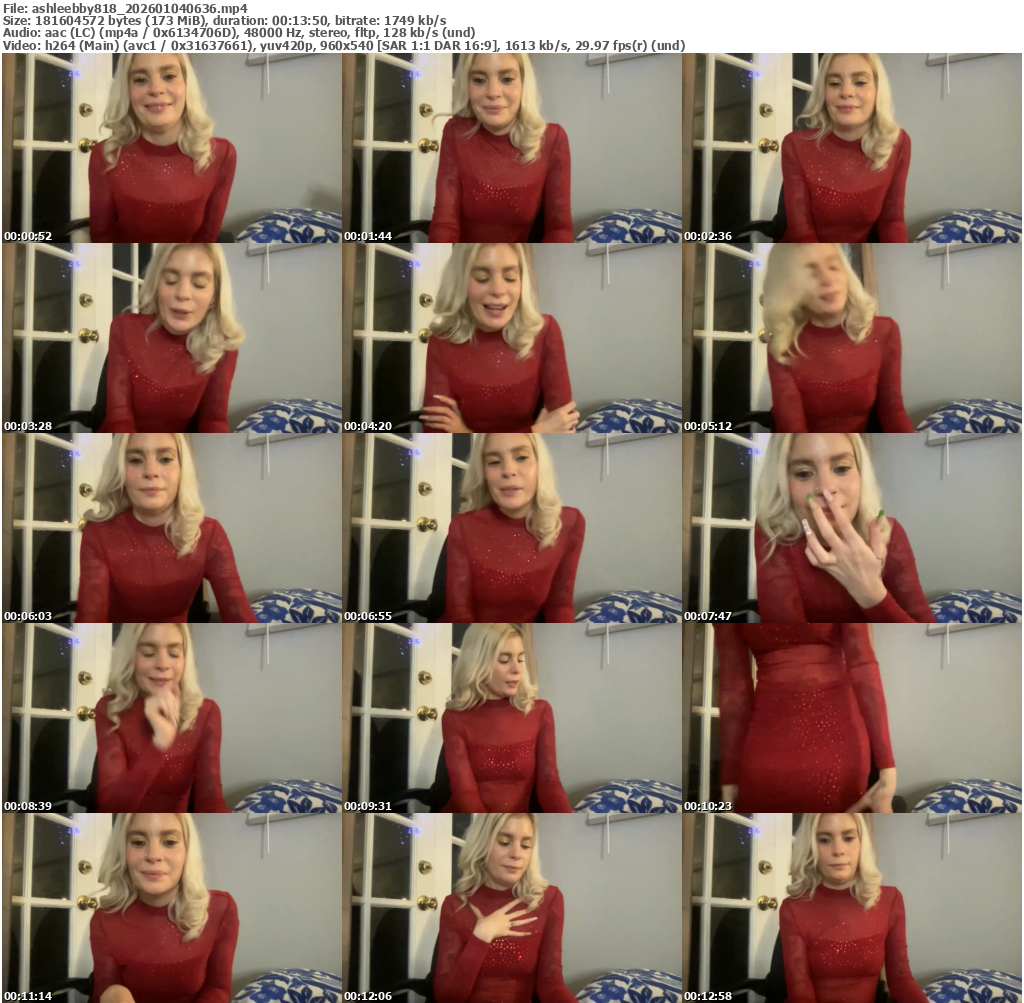1024x1003 pixels.
Task: Click the thumbnail stamped 00:00:52
Action: (172, 148)
